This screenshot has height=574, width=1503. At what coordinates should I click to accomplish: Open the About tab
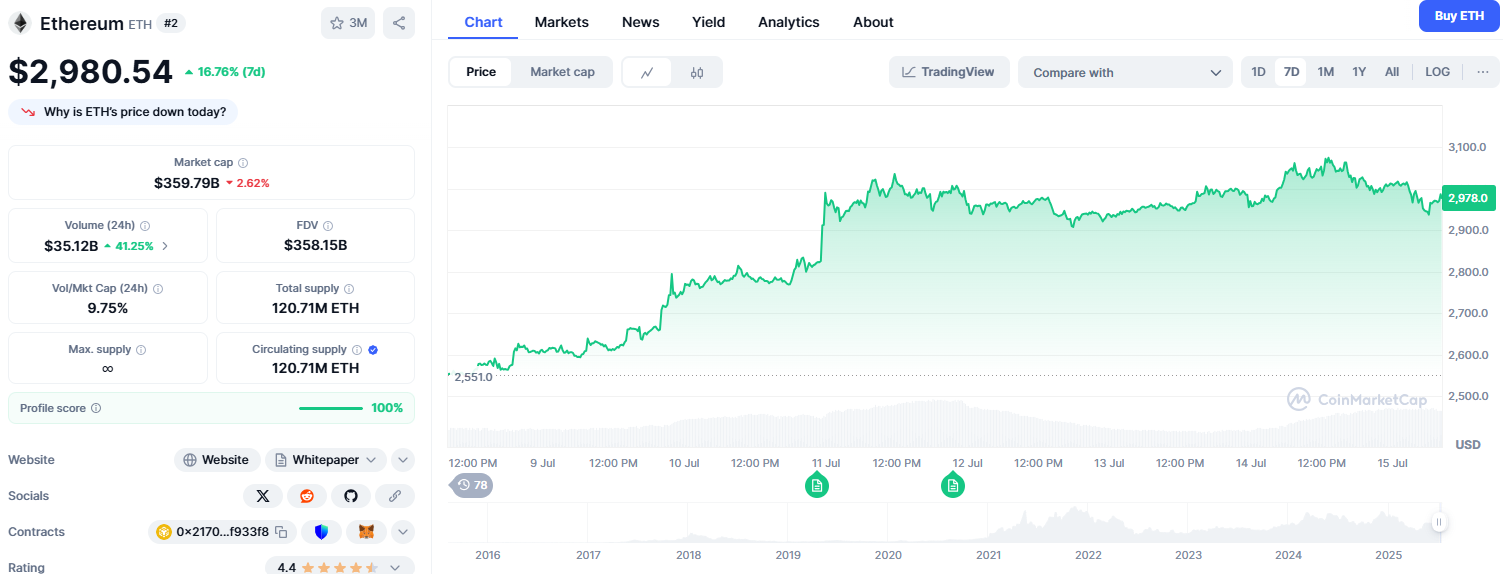pyautogui.click(x=873, y=22)
